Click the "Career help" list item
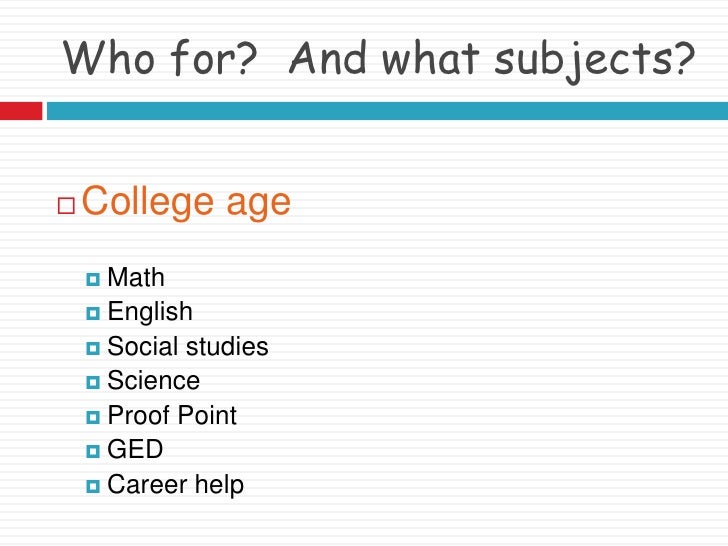The height and width of the screenshot is (546, 728). [175, 486]
